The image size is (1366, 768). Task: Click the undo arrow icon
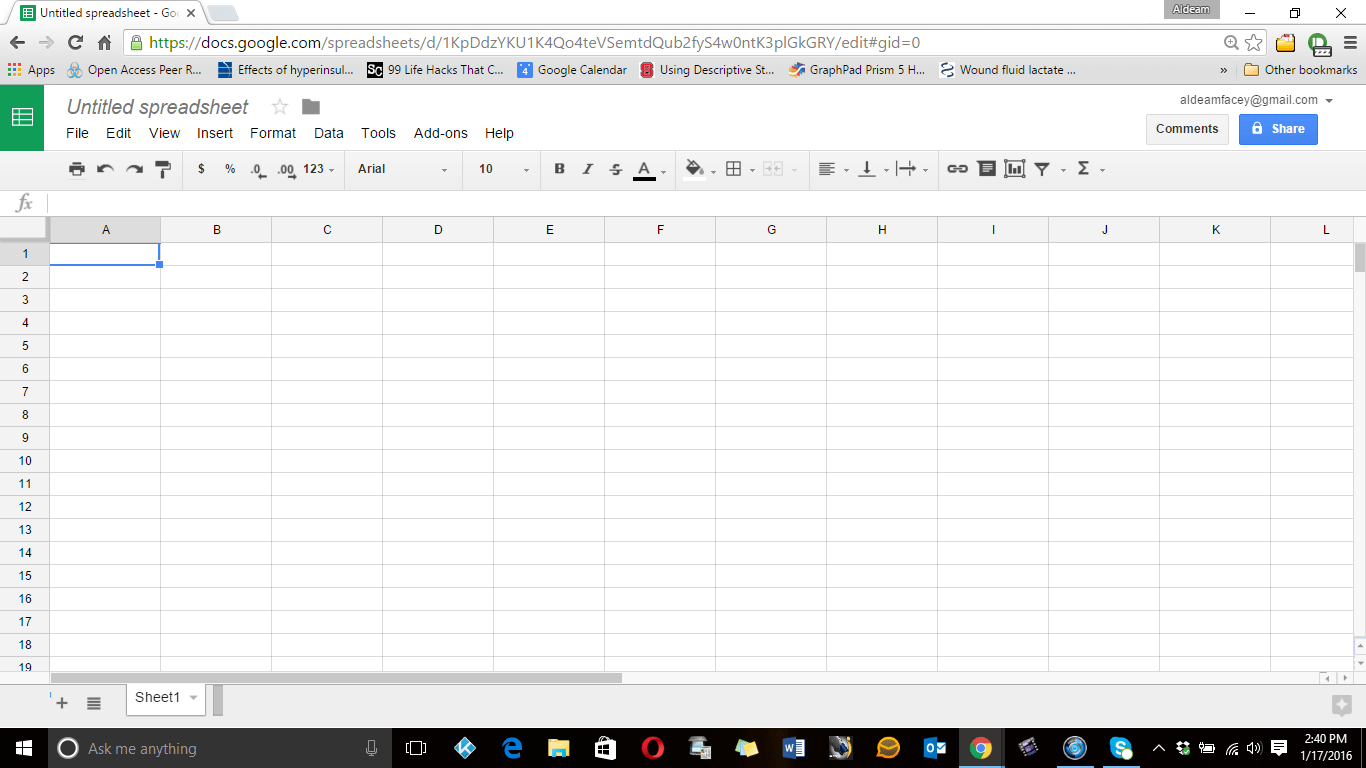(x=105, y=169)
